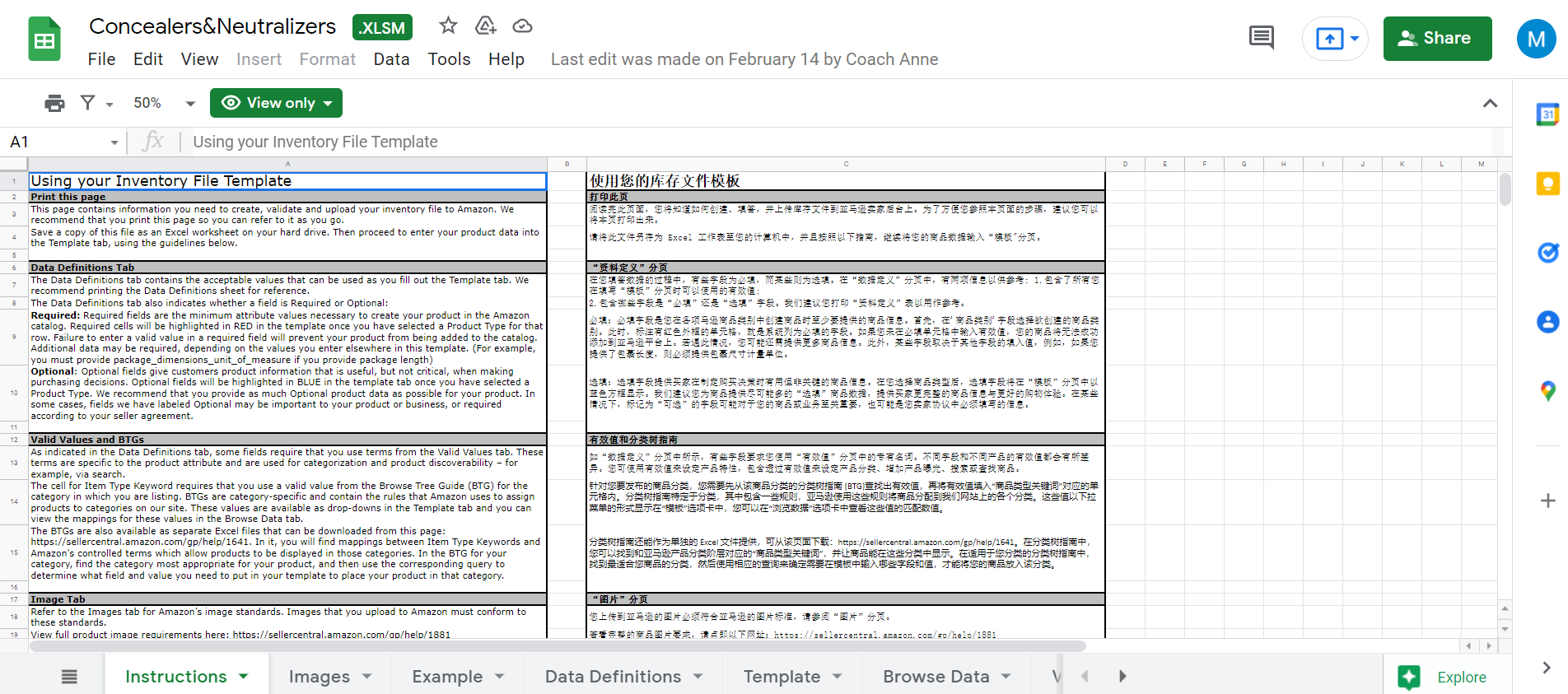Click the Valid Values and BTGs heading cell
This screenshot has height=694, width=1568.
288,440
